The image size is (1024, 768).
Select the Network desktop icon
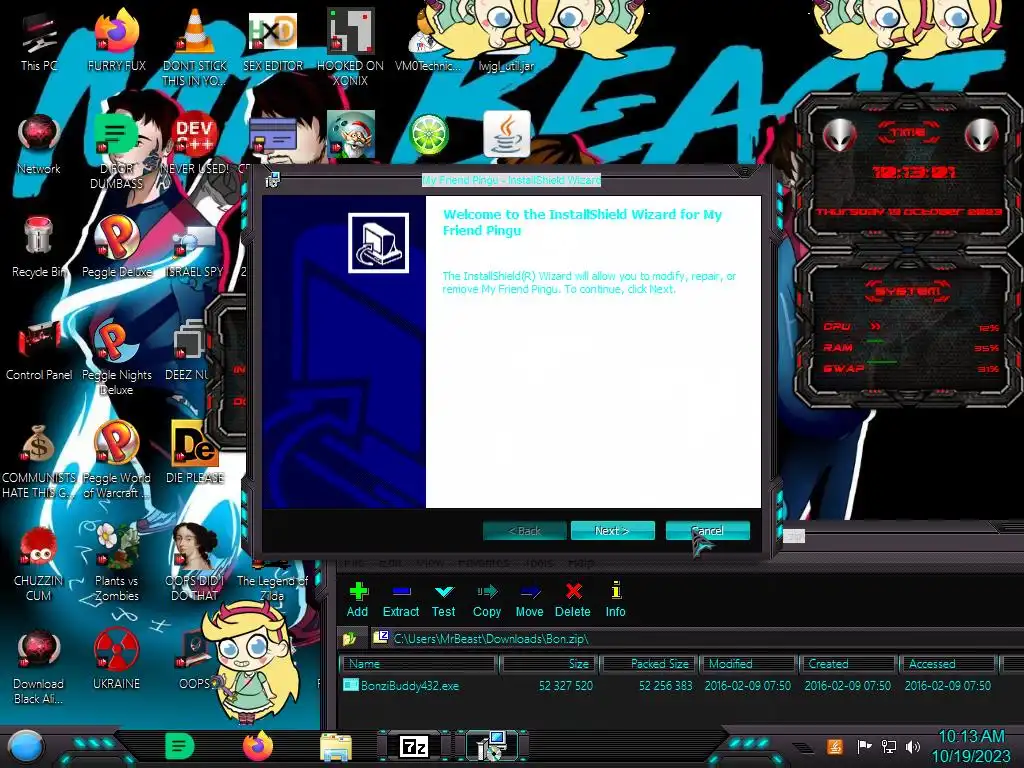pos(39,145)
